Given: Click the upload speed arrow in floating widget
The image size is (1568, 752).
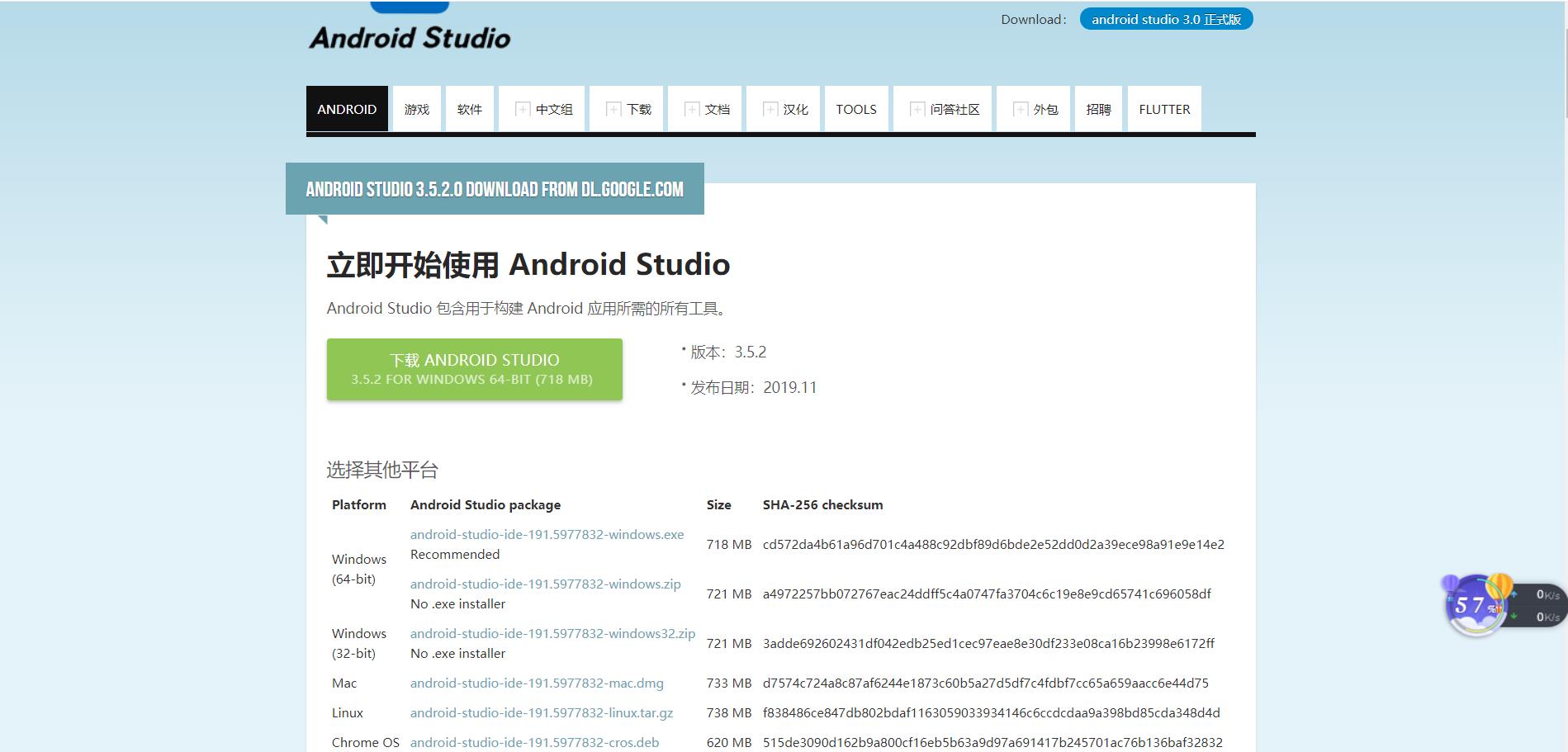Looking at the screenshot, I should coord(1514,594).
